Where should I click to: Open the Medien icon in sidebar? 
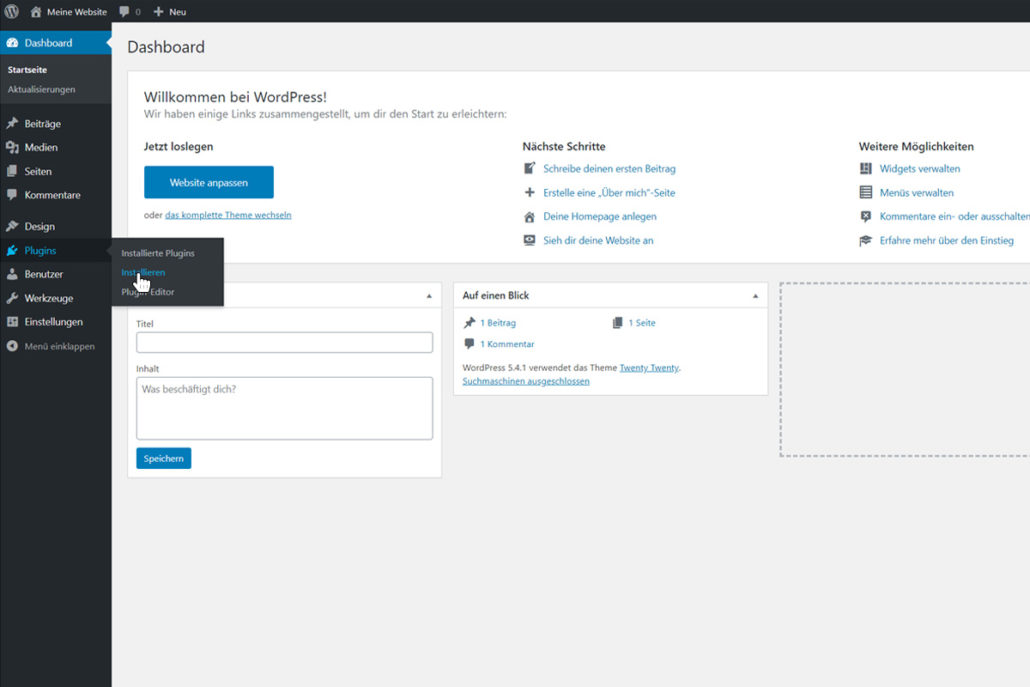[12, 147]
